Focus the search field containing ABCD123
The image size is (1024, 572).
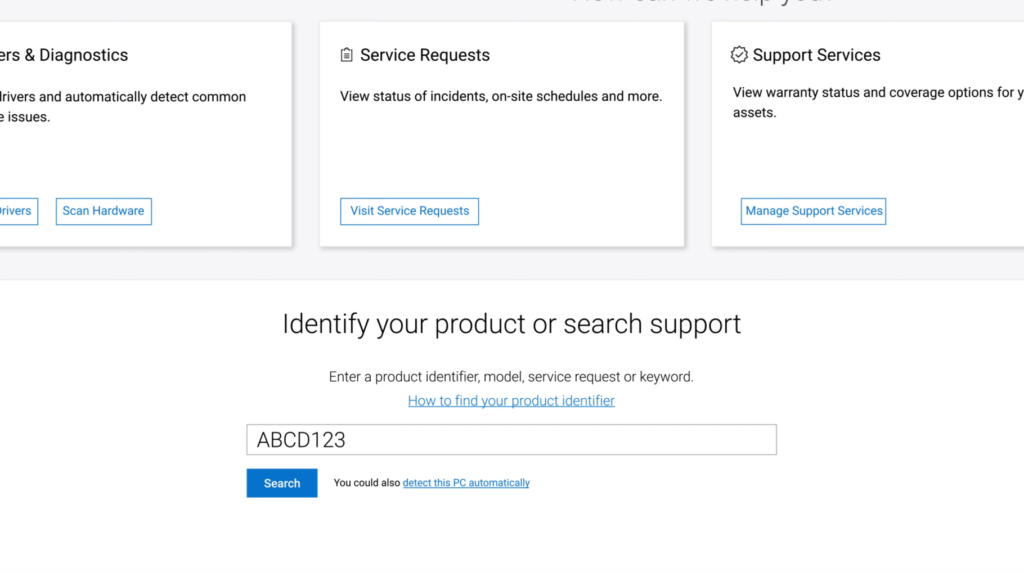[x=511, y=440]
